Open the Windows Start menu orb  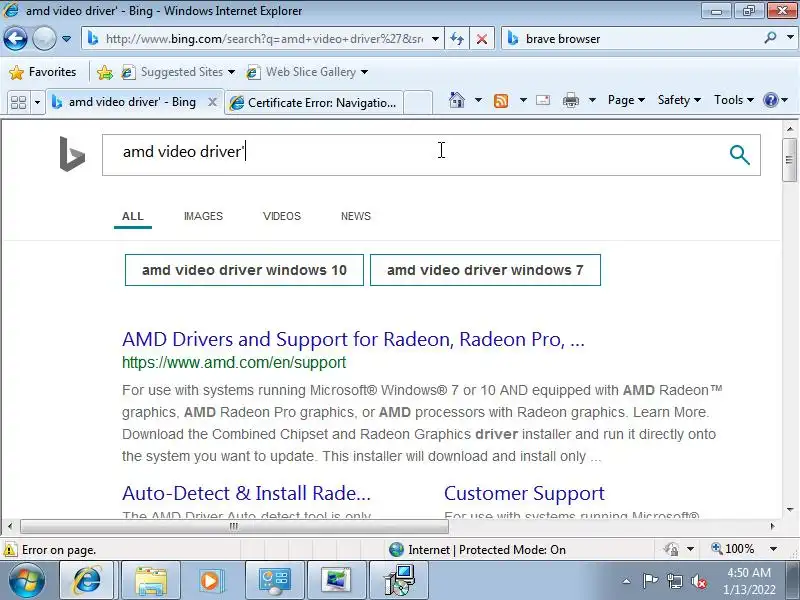coord(27,581)
